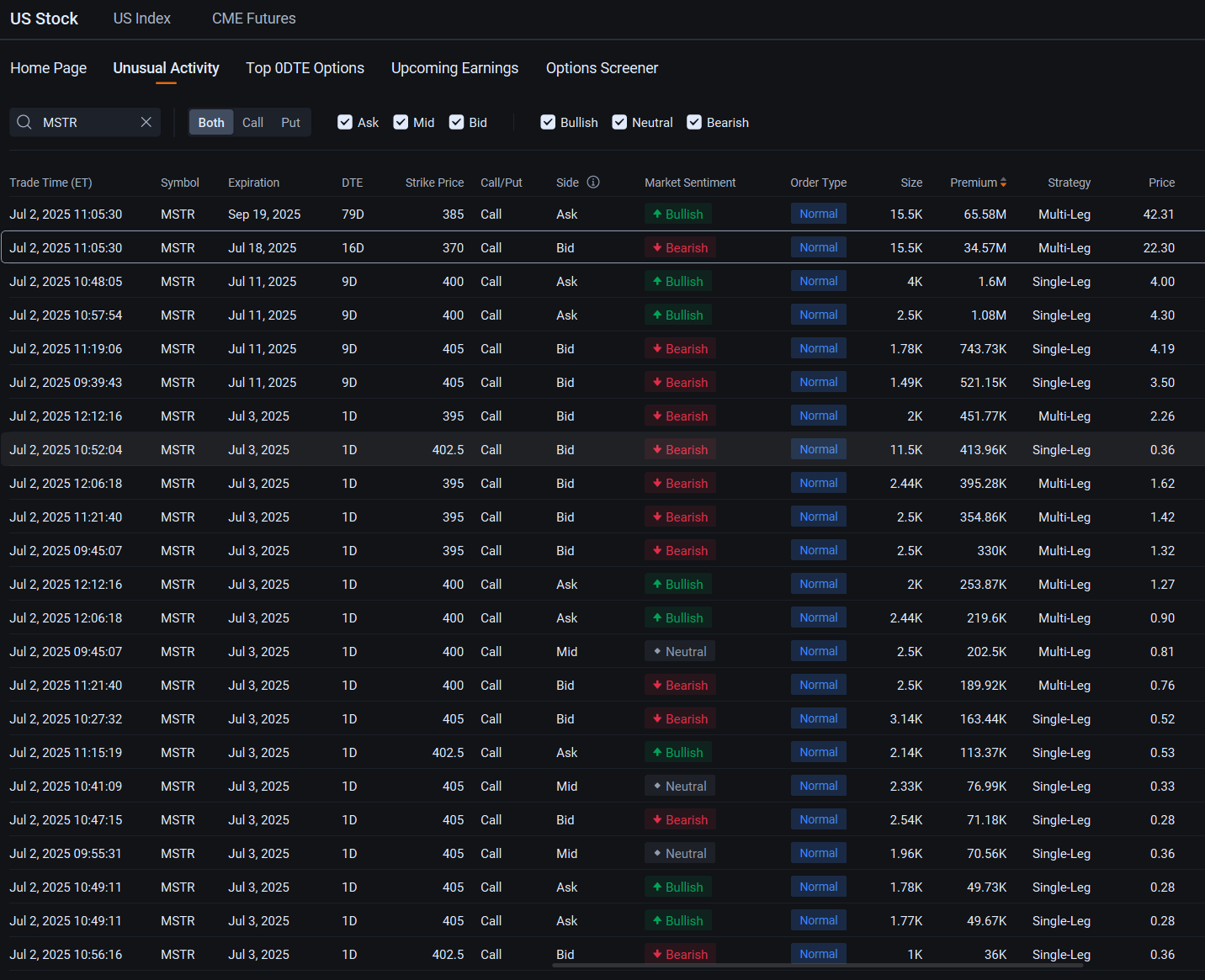Click the 11.5K size value

(x=906, y=450)
